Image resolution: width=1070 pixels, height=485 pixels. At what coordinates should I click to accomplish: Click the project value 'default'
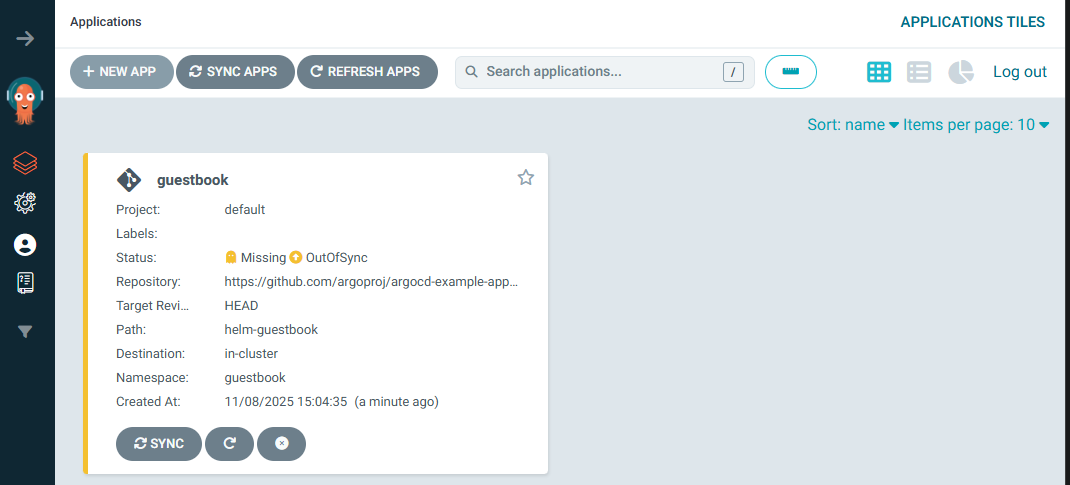pyautogui.click(x=244, y=209)
